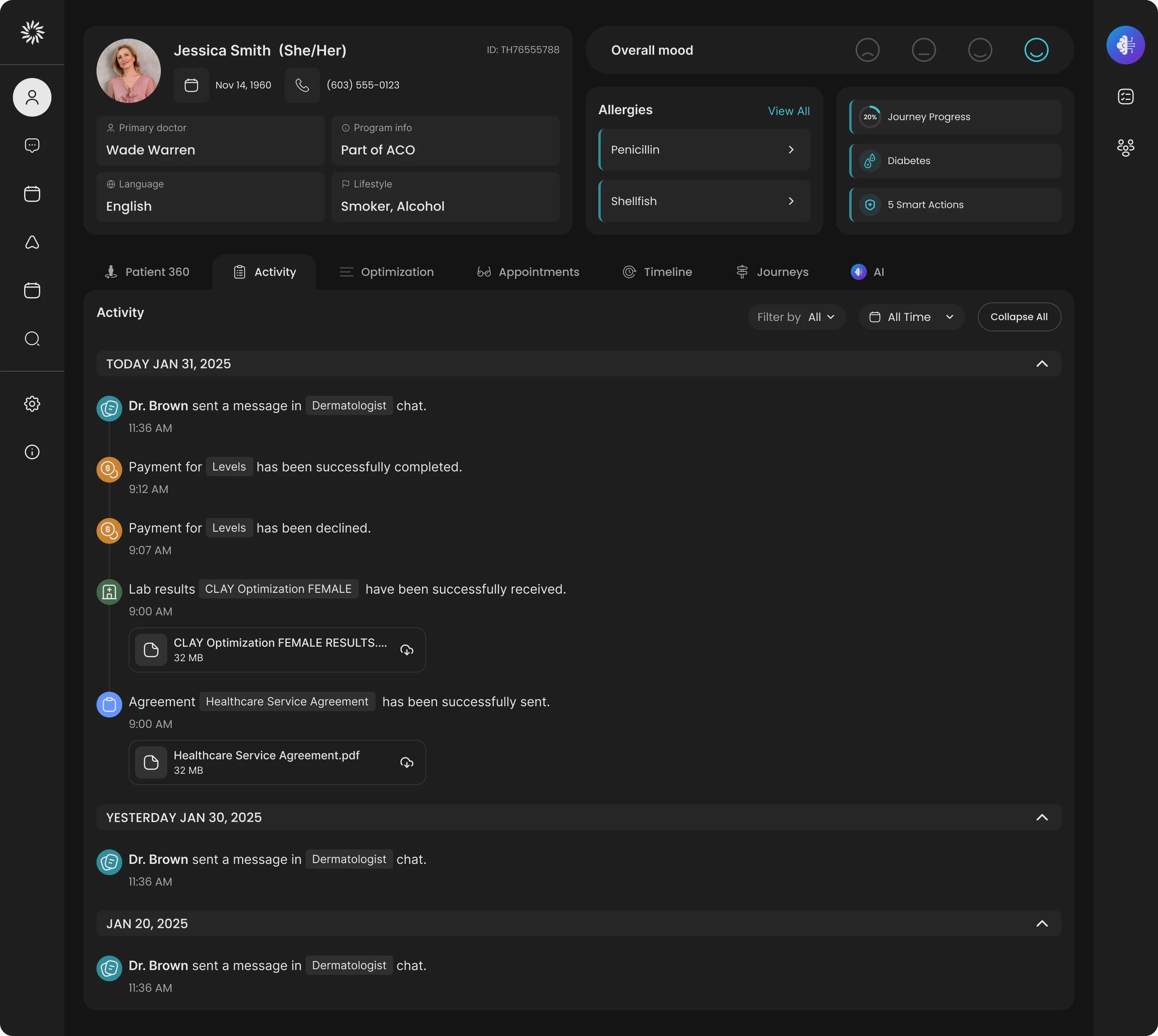
Task: Click the notifications bell sidebar icon
Action: click(32, 243)
